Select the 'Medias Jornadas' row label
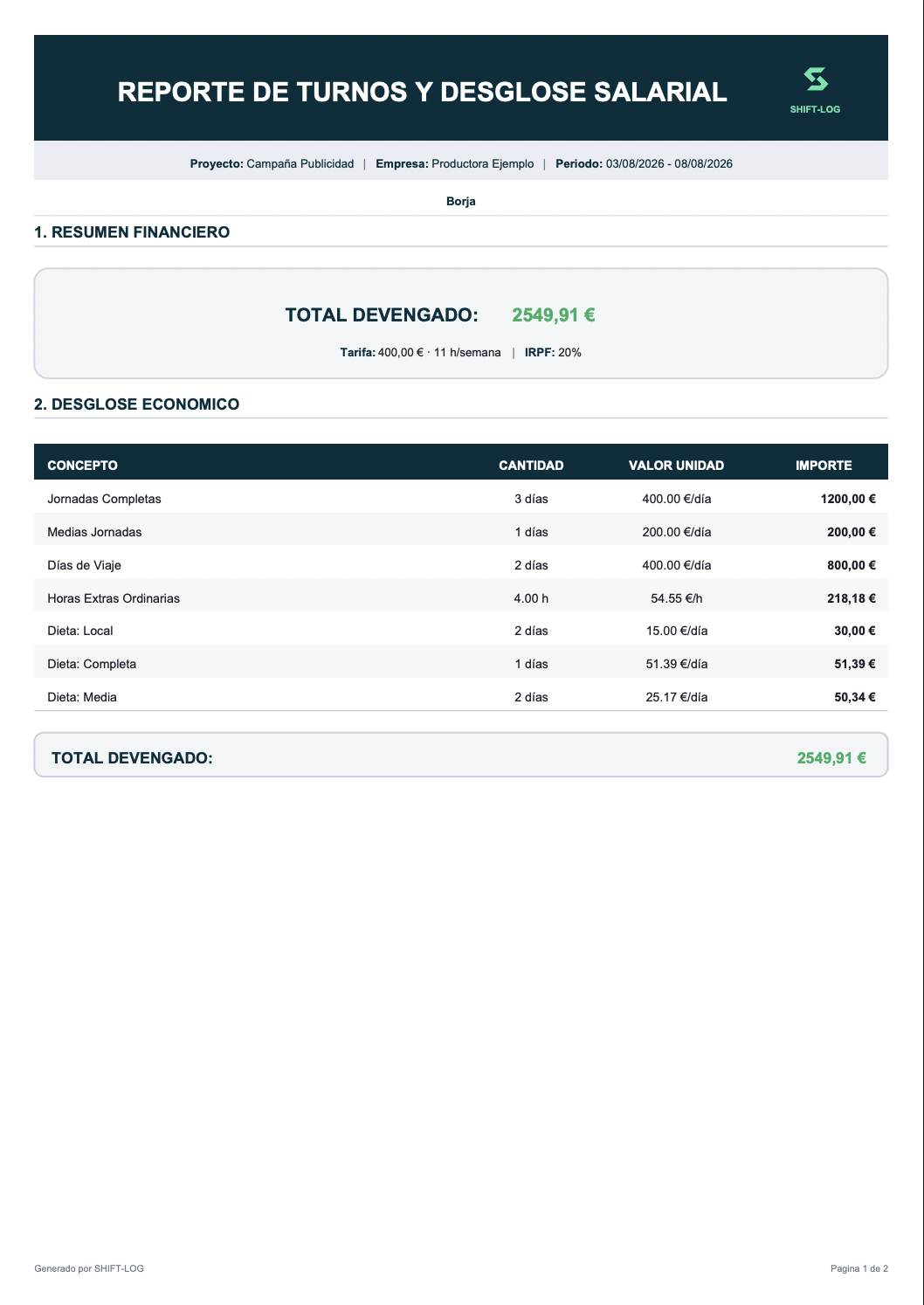This screenshot has width=924, height=1305. [x=94, y=533]
